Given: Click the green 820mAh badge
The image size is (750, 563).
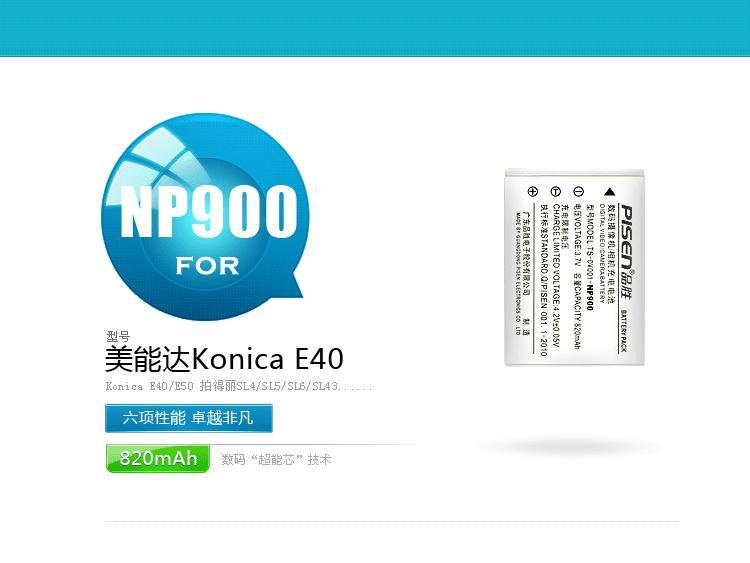Looking at the screenshot, I should click(158, 458).
